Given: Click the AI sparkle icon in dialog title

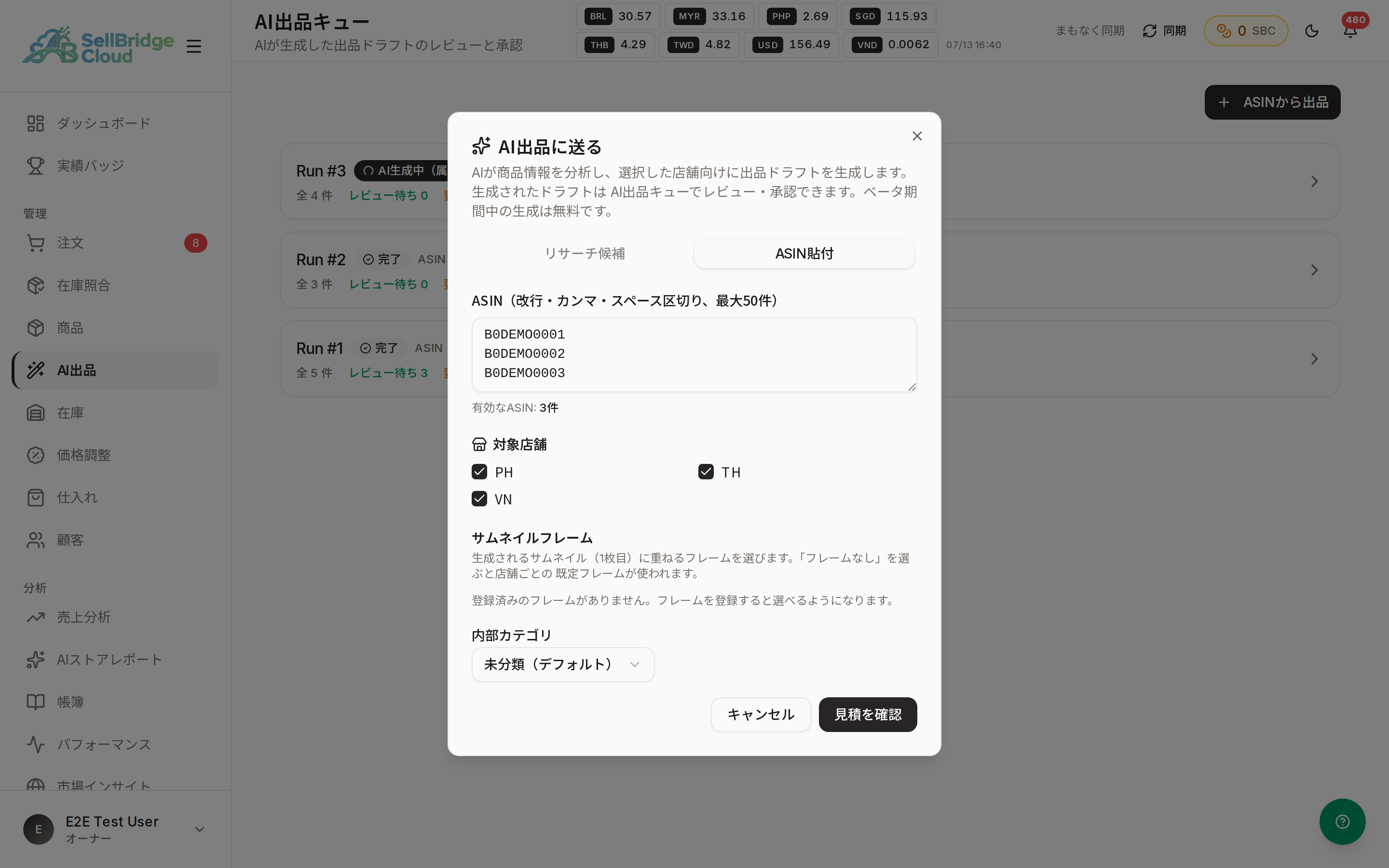Looking at the screenshot, I should (x=481, y=146).
